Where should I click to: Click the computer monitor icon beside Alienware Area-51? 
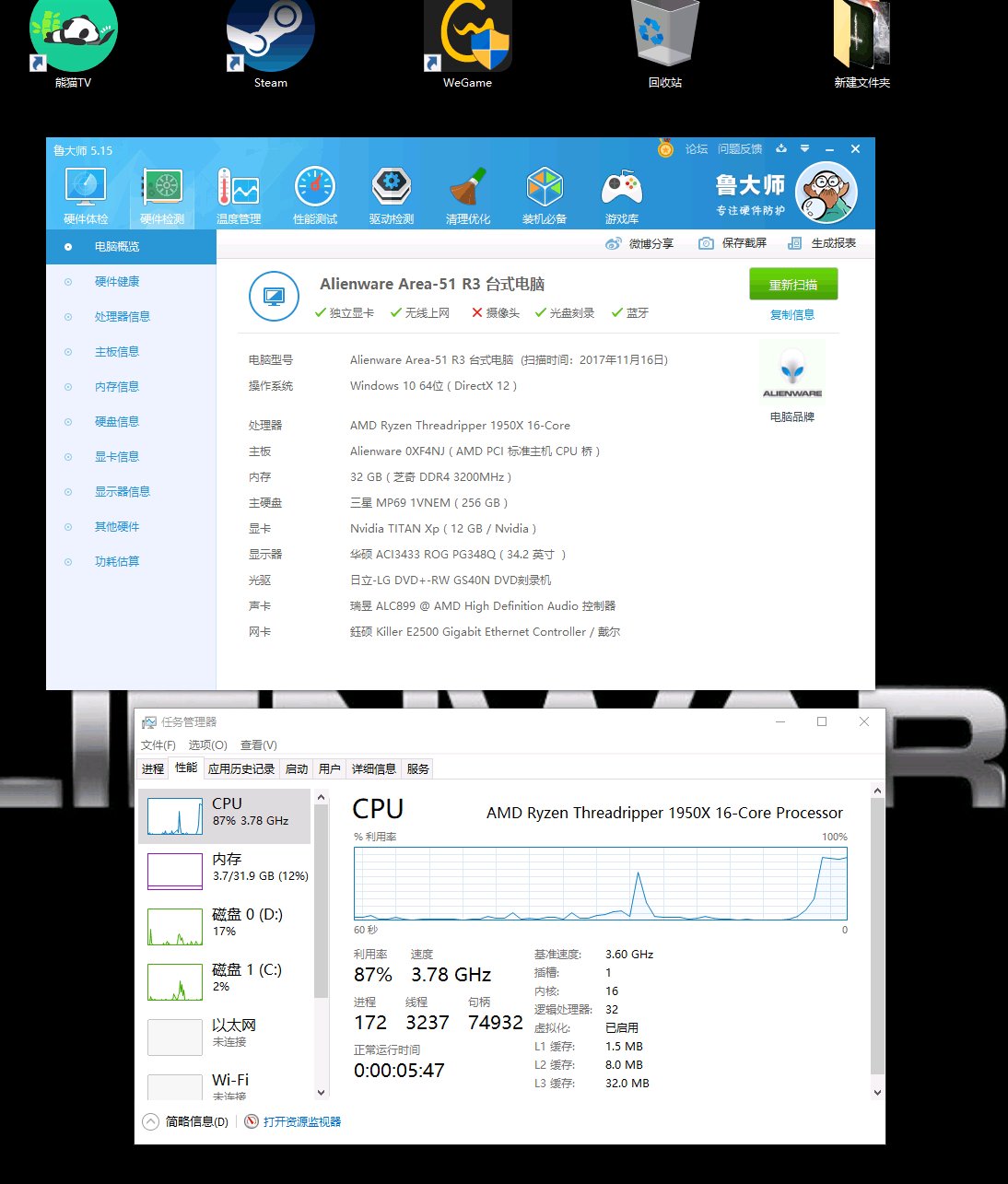tap(274, 297)
